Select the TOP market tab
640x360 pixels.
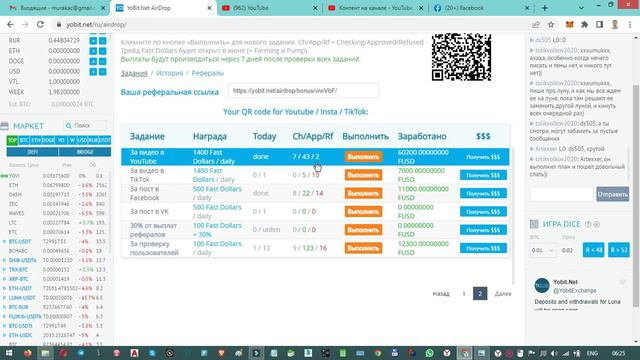[x=12, y=140]
